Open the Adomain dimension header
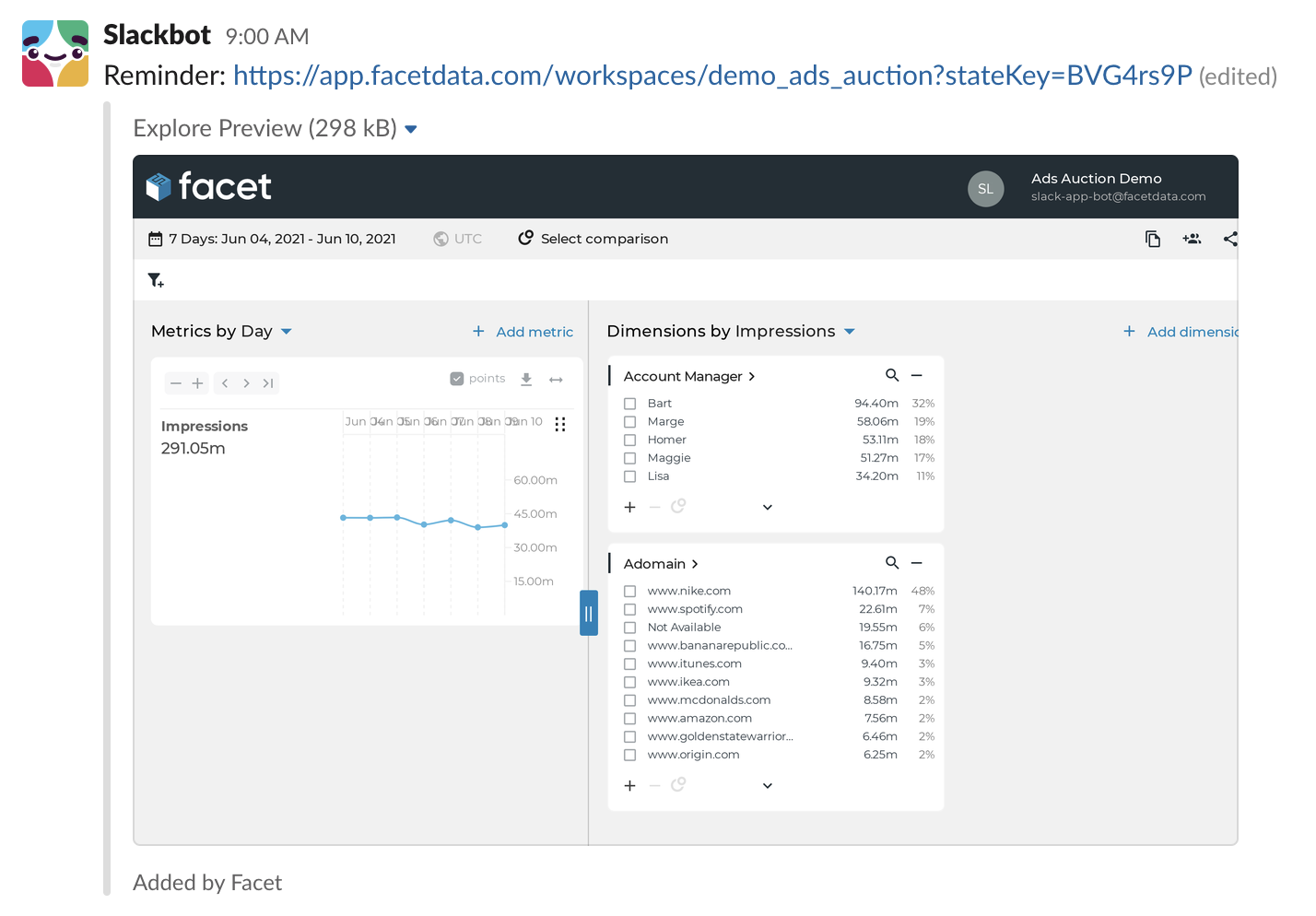Screen dimensions: 1316x916 click(x=661, y=564)
